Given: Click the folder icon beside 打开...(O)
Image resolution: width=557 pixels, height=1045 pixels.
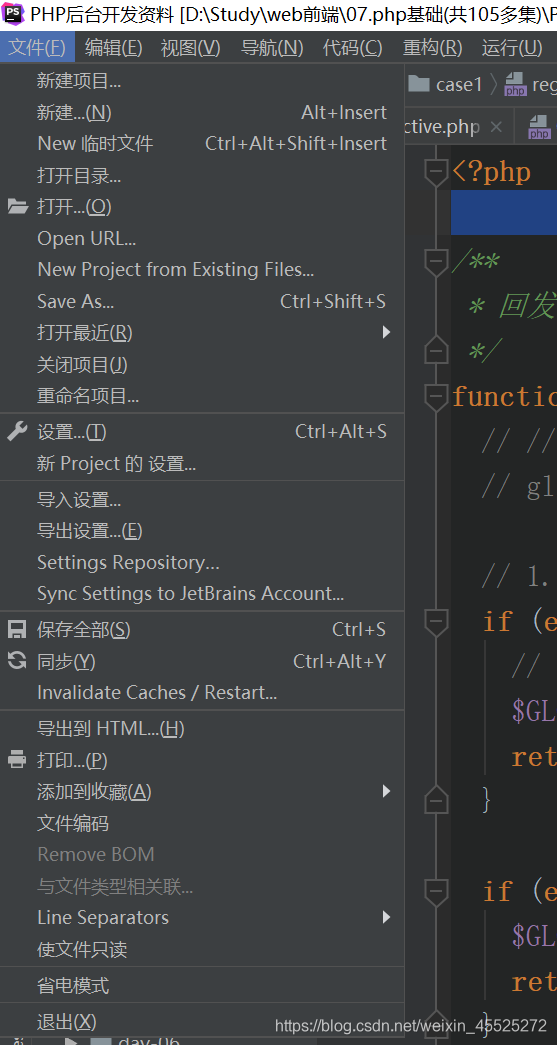Looking at the screenshot, I should coord(17,207).
